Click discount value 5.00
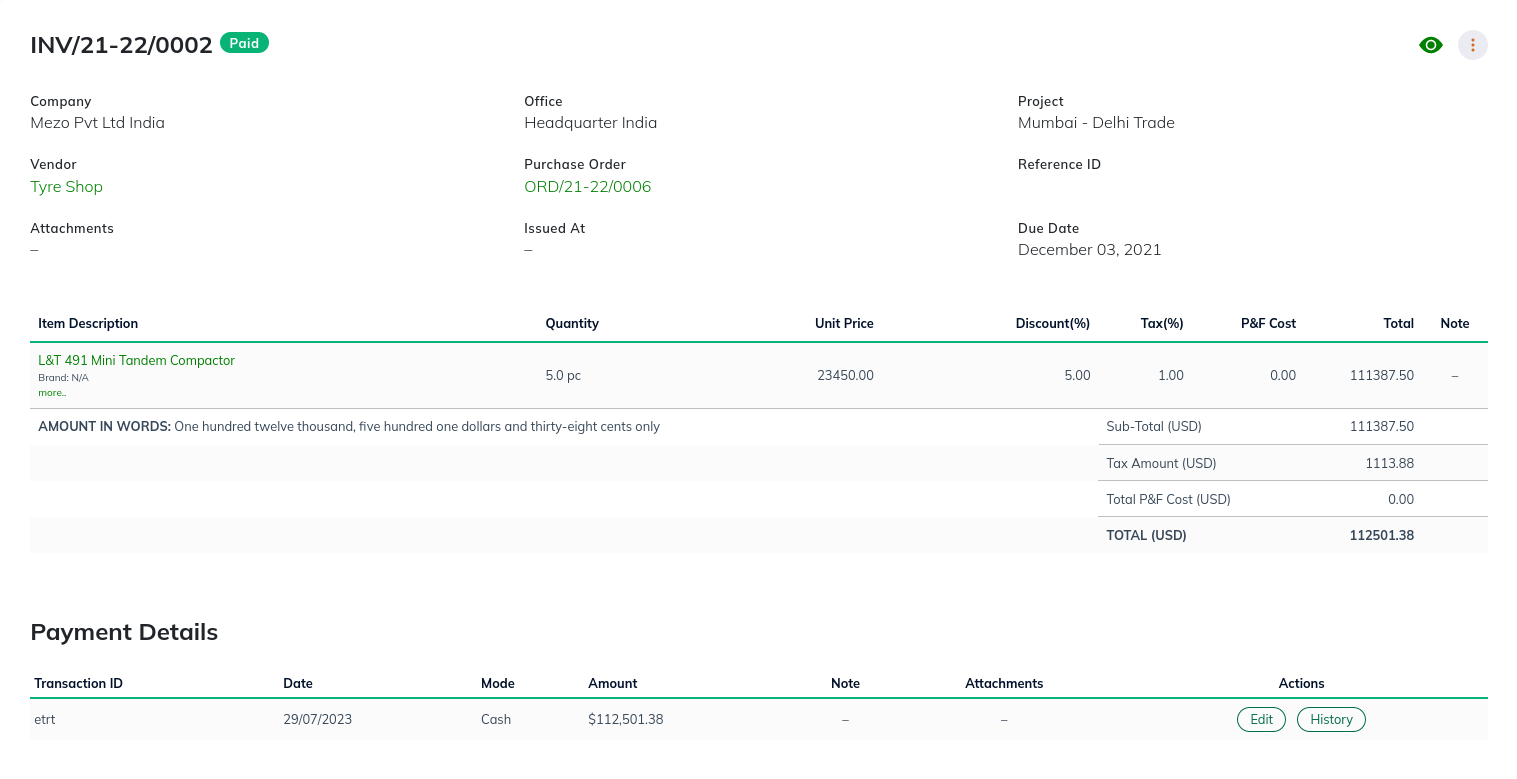 (x=1077, y=376)
